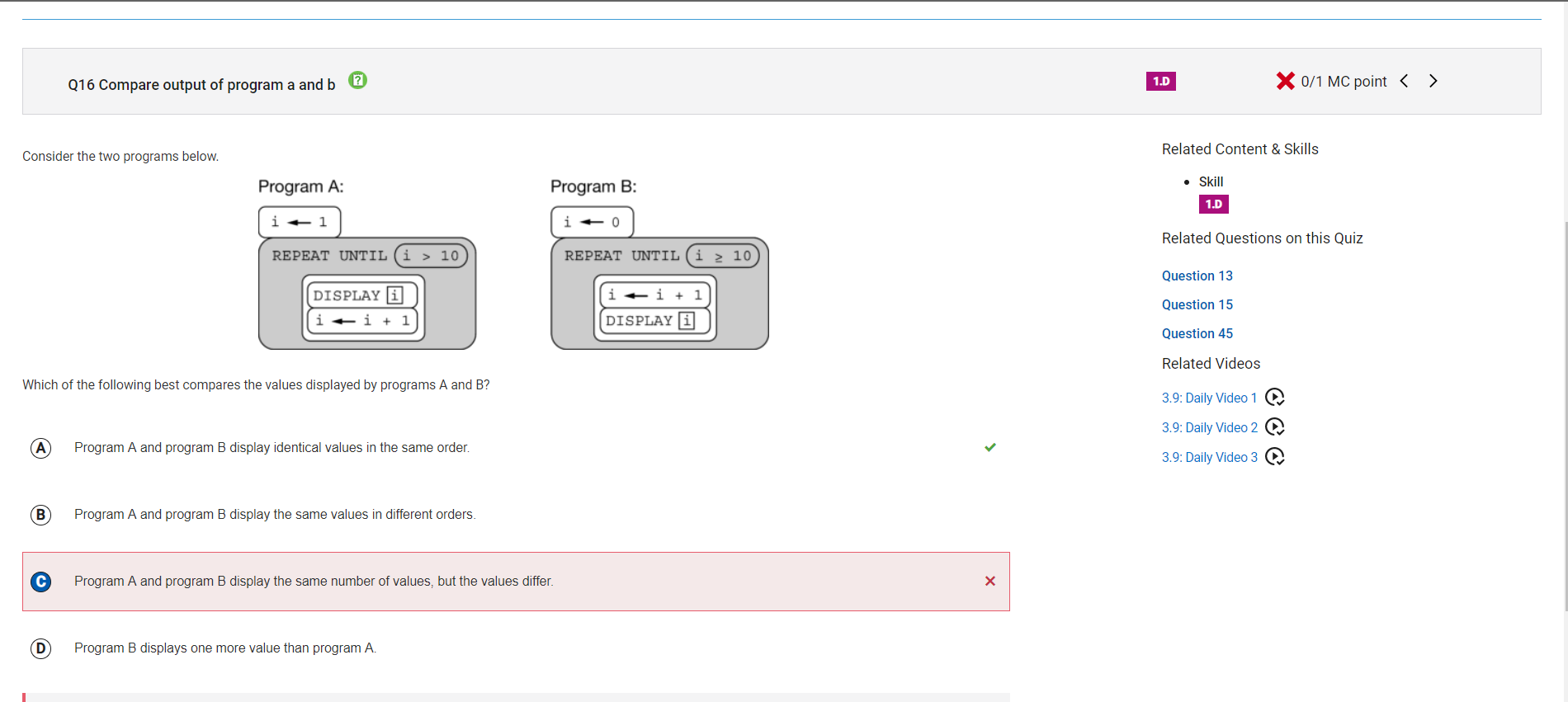Open the Question 13 link
The width and height of the screenshot is (1568, 702).
(1197, 276)
